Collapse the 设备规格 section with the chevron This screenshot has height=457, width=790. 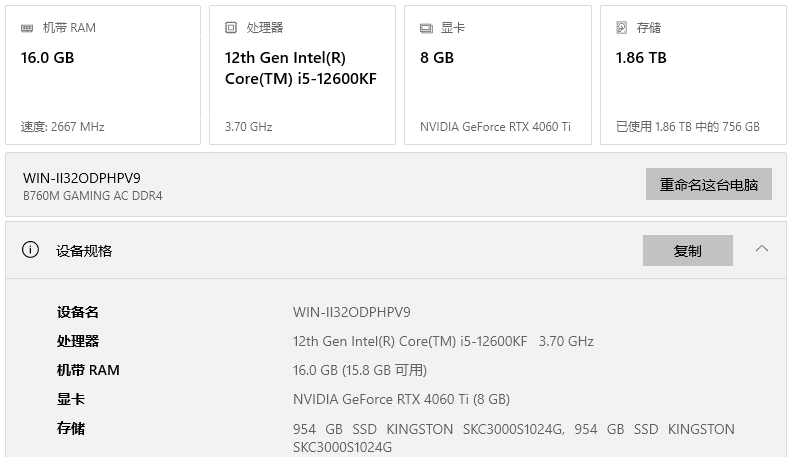[x=762, y=249]
